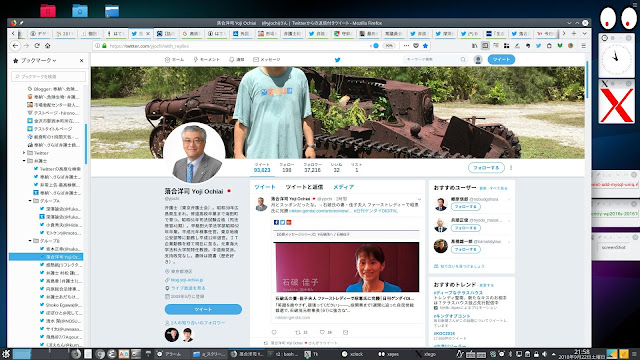This screenshot has width=640, height=360.
Task: Switch to ツイートと返信 tab
Action: click(304, 187)
